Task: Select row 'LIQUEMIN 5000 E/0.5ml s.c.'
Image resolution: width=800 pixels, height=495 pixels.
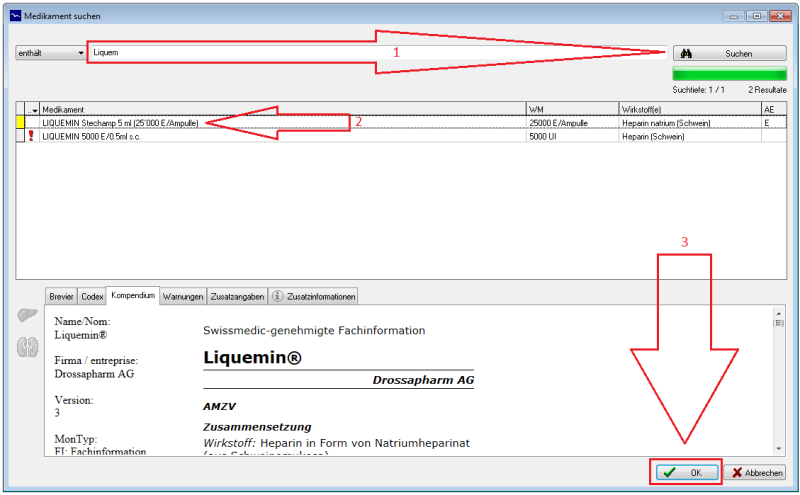Action: (401, 136)
